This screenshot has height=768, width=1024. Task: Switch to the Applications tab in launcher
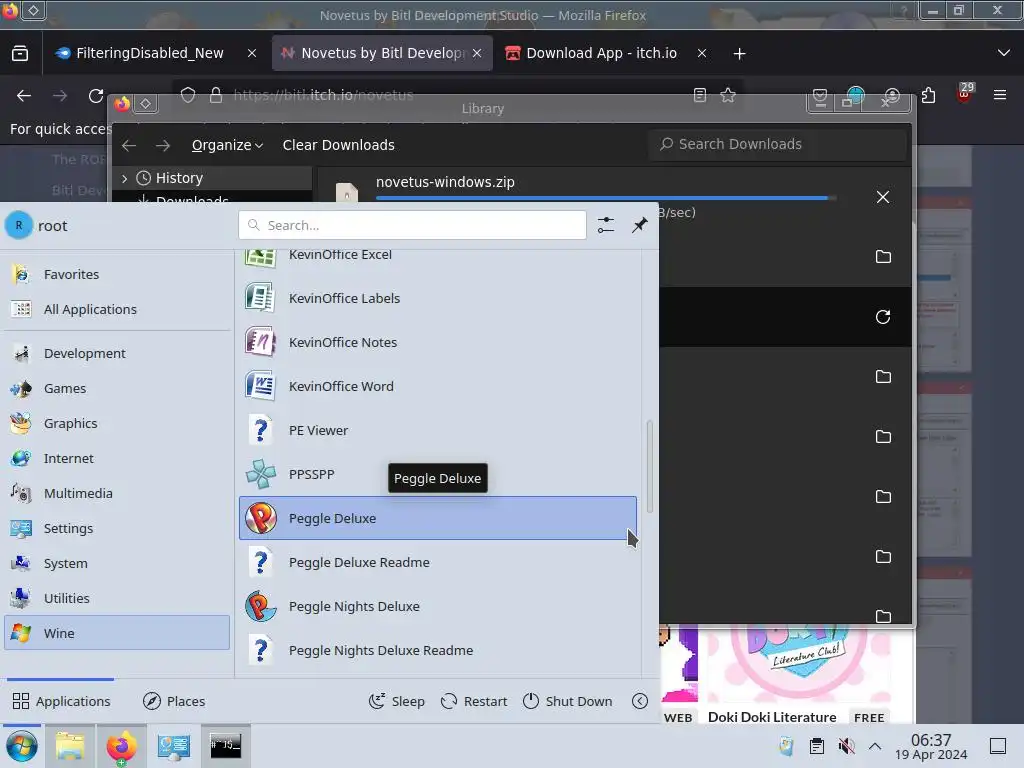coord(61,701)
